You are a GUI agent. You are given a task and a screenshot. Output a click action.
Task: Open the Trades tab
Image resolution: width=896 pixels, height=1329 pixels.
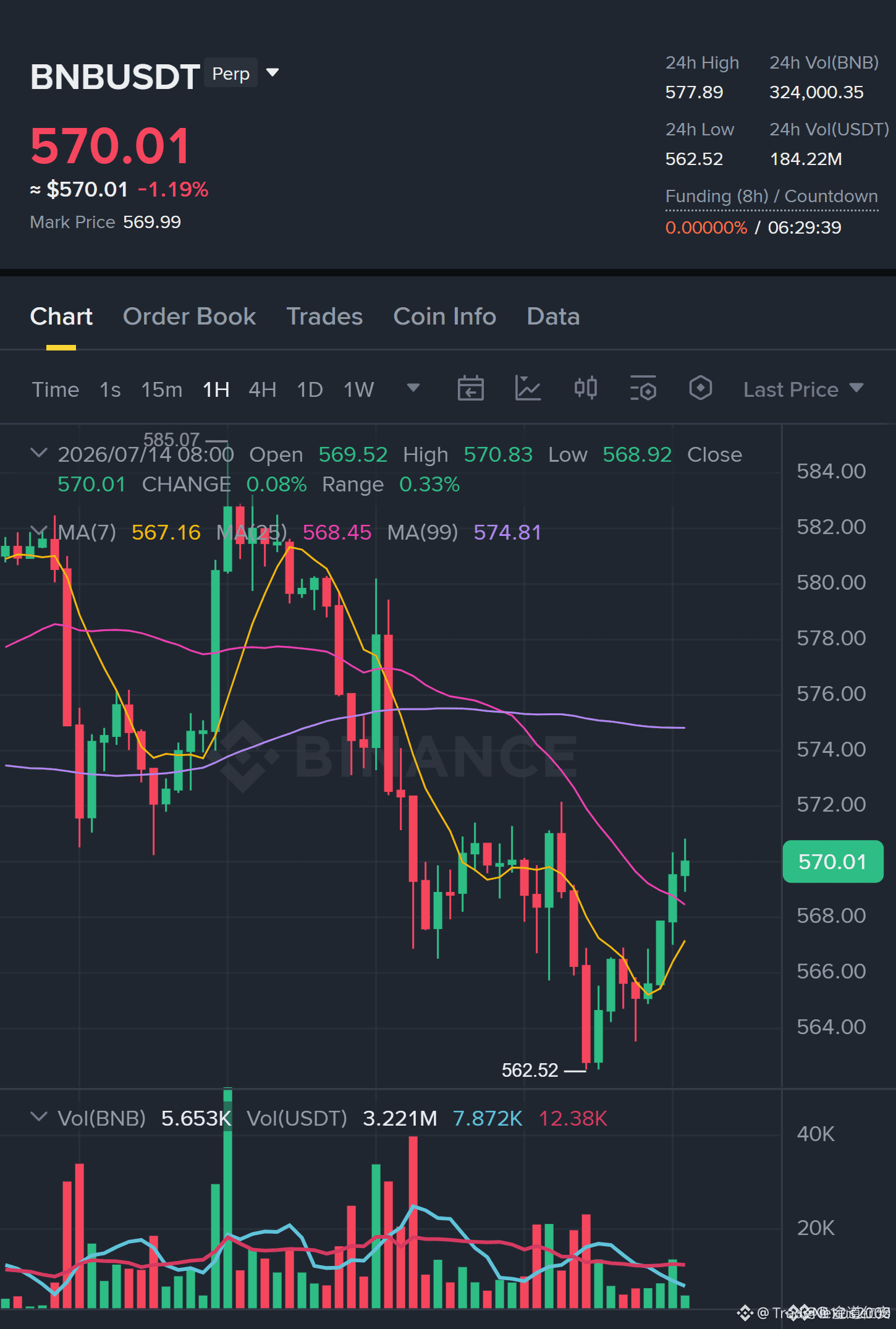point(324,316)
